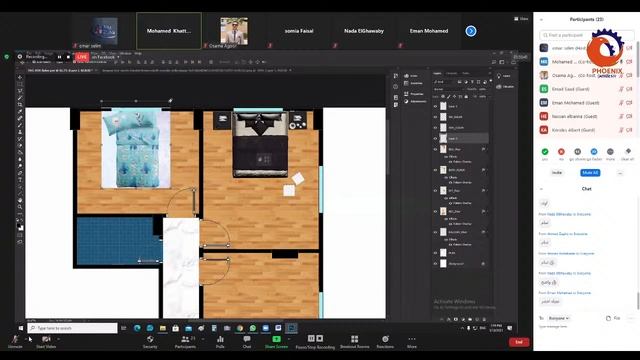Screen dimensions: 640x360
Task: Show next video participants arrow
Action: (471, 31)
